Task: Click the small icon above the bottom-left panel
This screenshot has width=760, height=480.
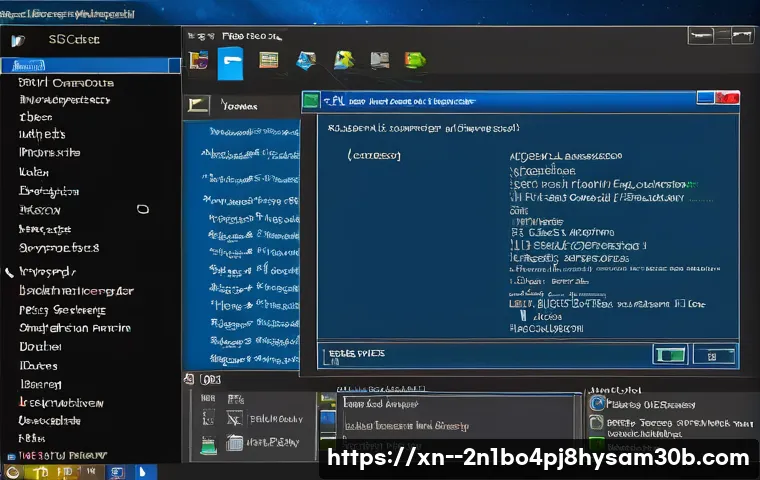Action: 190,379
